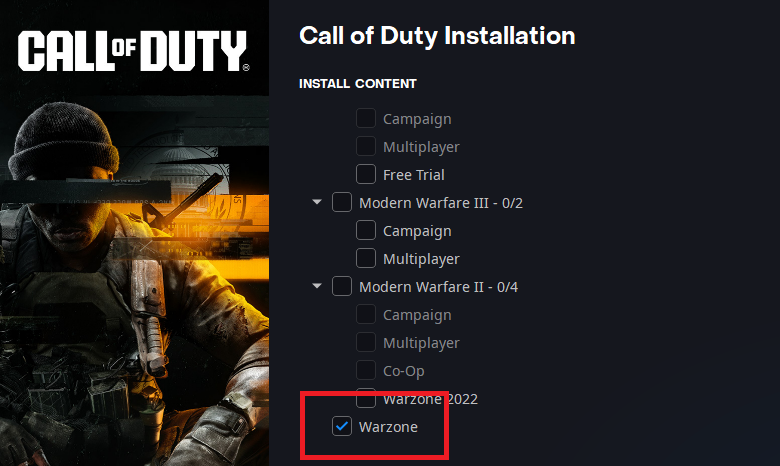Check the Co-Op checkbox
Viewport: 780px width, 466px height.
[366, 370]
